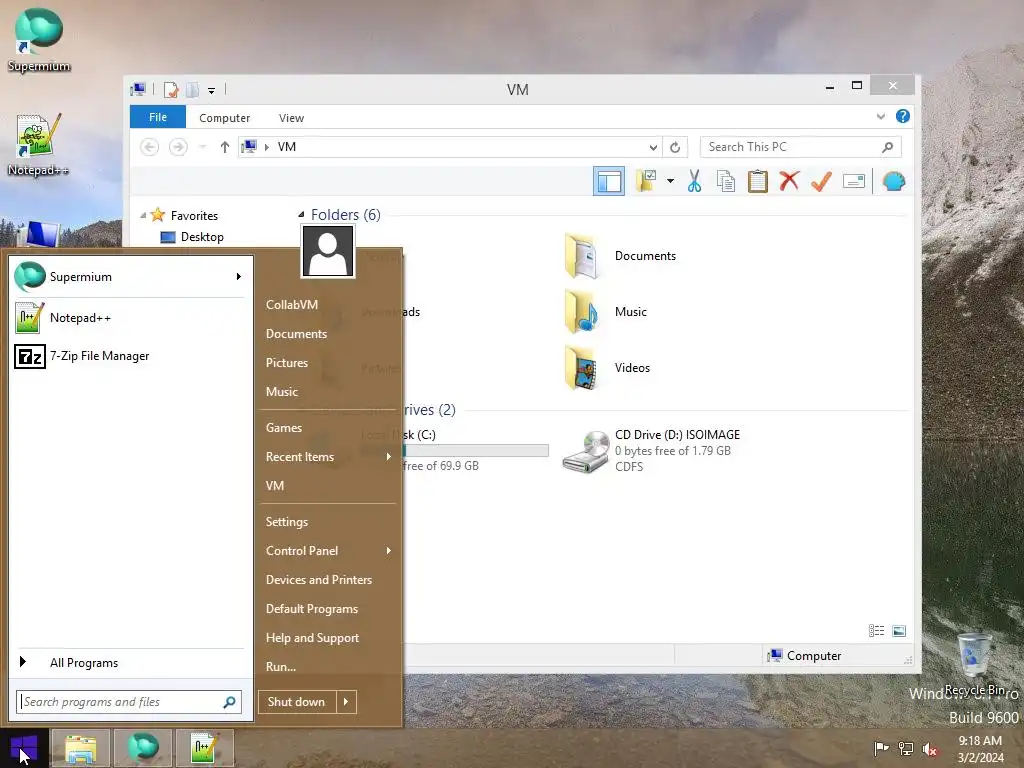
Task: Open the Computer ribbon tab
Action: click(224, 118)
